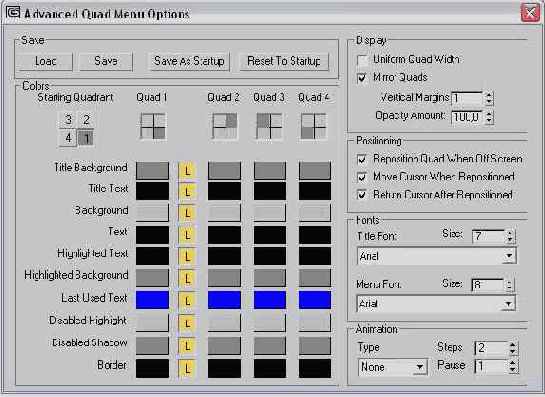The width and height of the screenshot is (545, 397).
Task: Open the Title Font Arial dropdown
Action: (509, 256)
